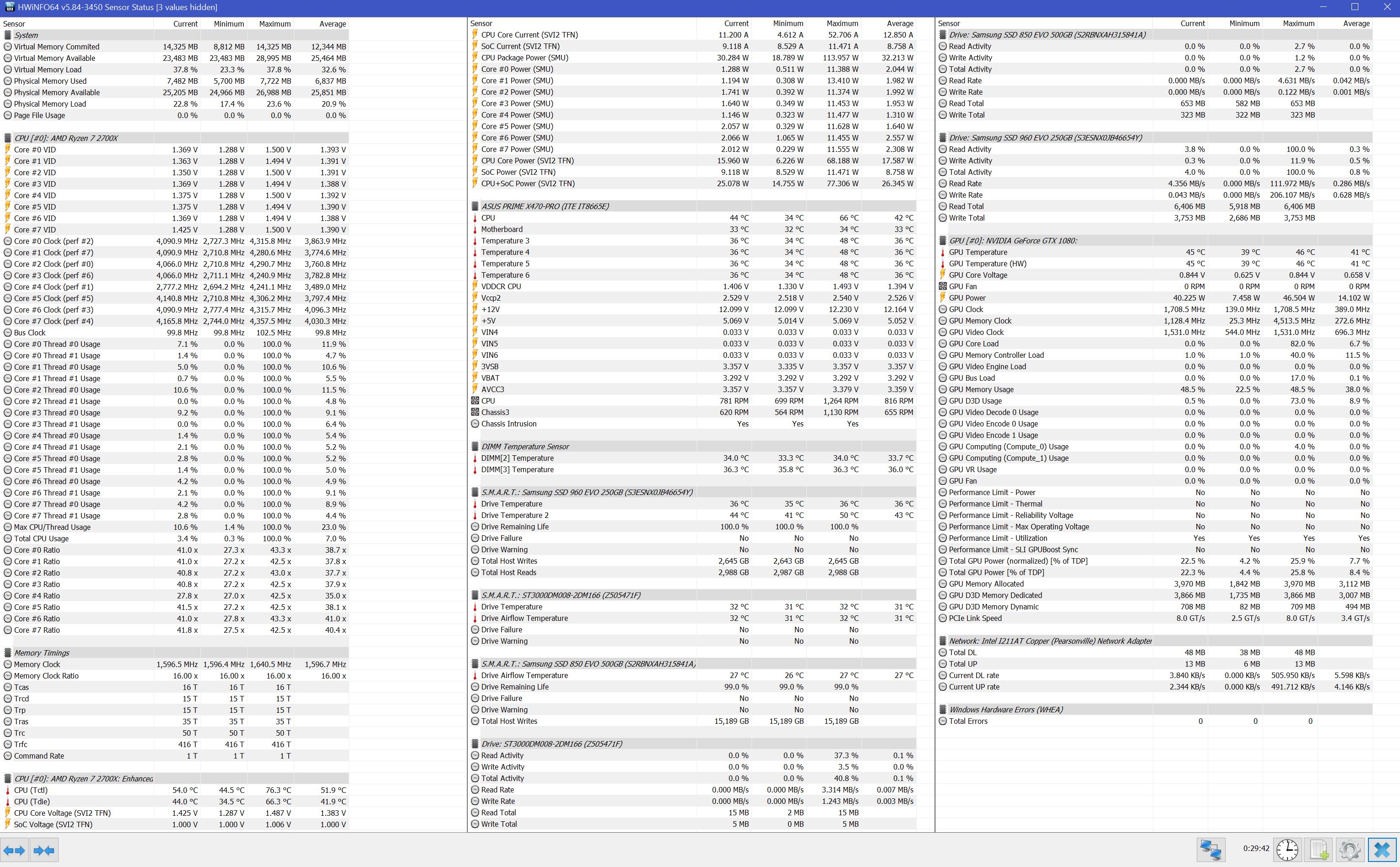Open the remote network monitoring icon
The image size is (1400, 867).
click(x=1211, y=849)
